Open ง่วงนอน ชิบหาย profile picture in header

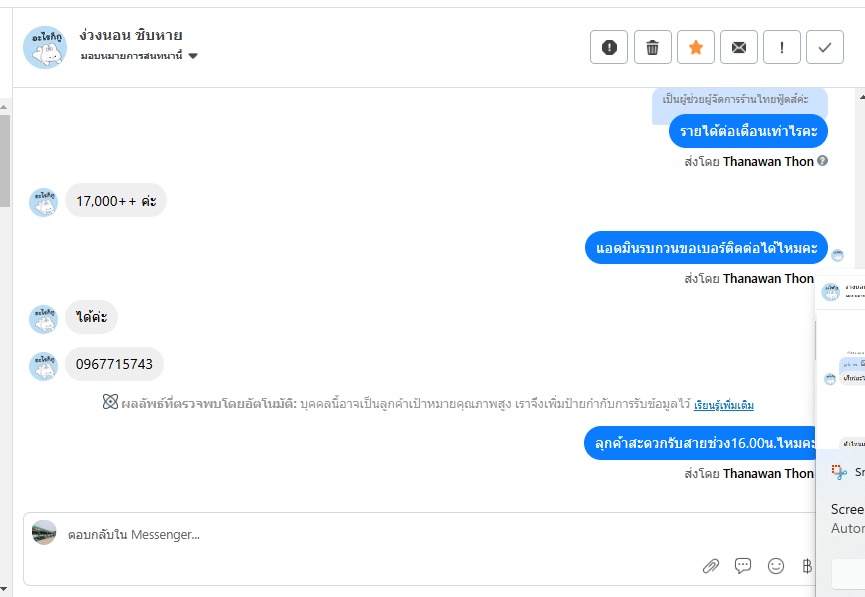coord(44,47)
